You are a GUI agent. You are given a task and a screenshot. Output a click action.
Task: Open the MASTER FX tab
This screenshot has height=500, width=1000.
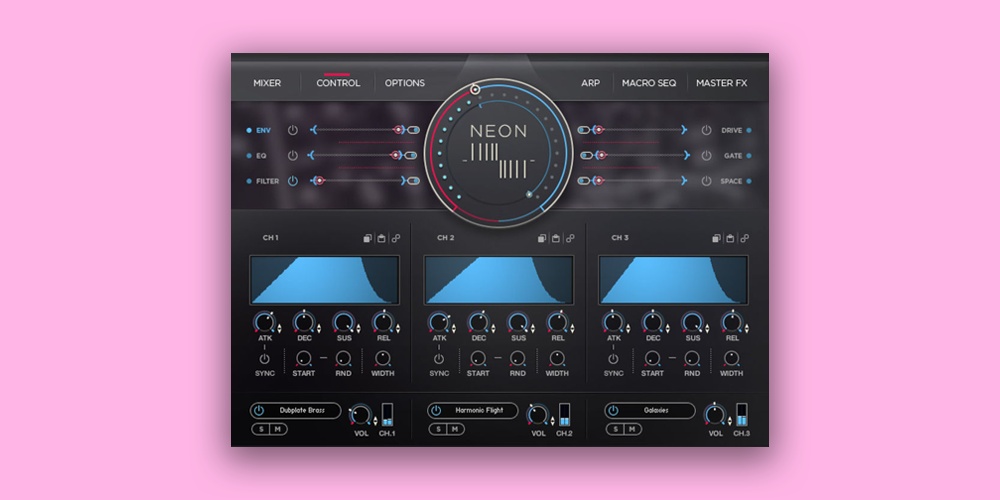pyautogui.click(x=721, y=83)
